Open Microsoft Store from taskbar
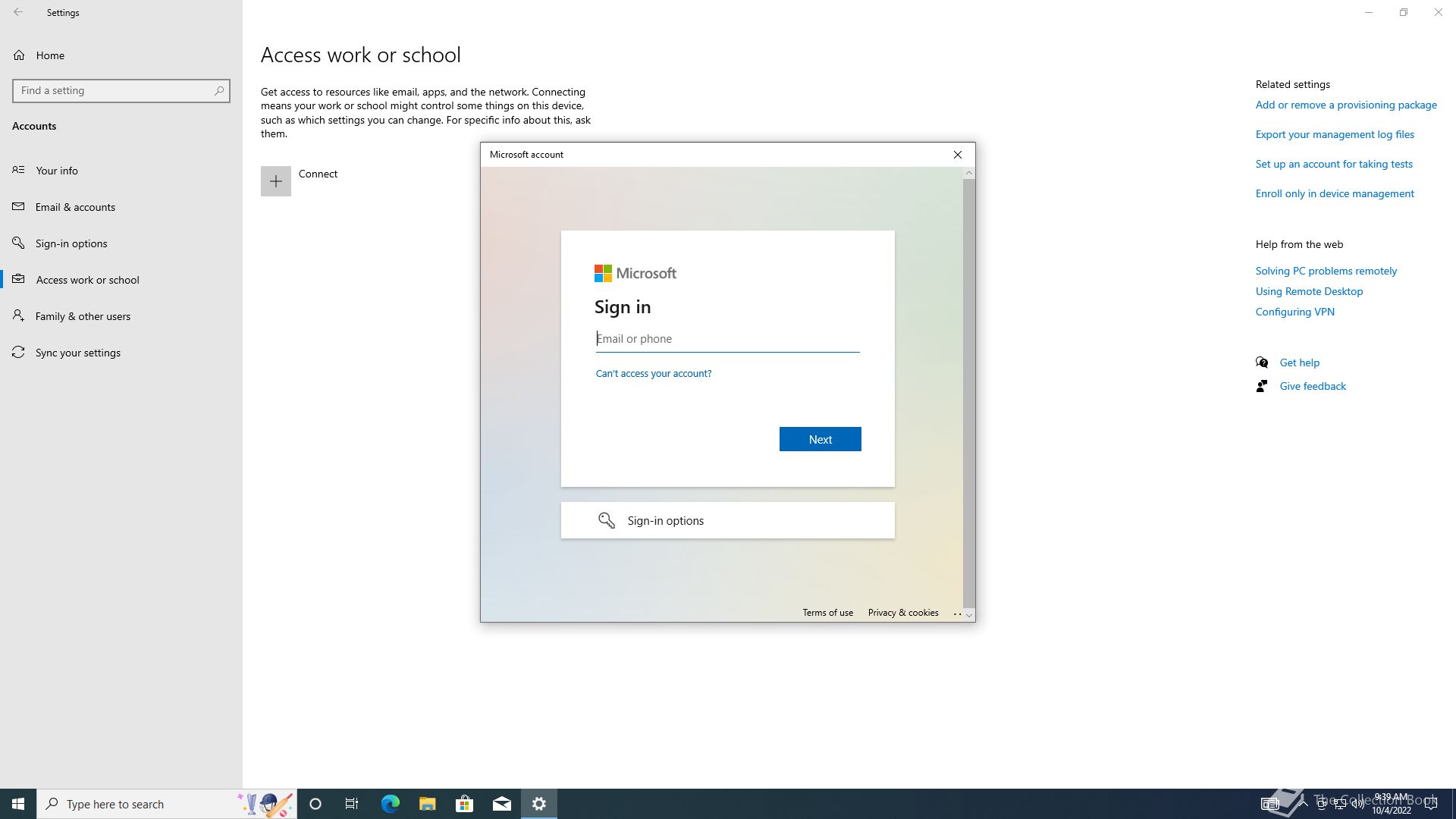The height and width of the screenshot is (819, 1456). tap(464, 804)
